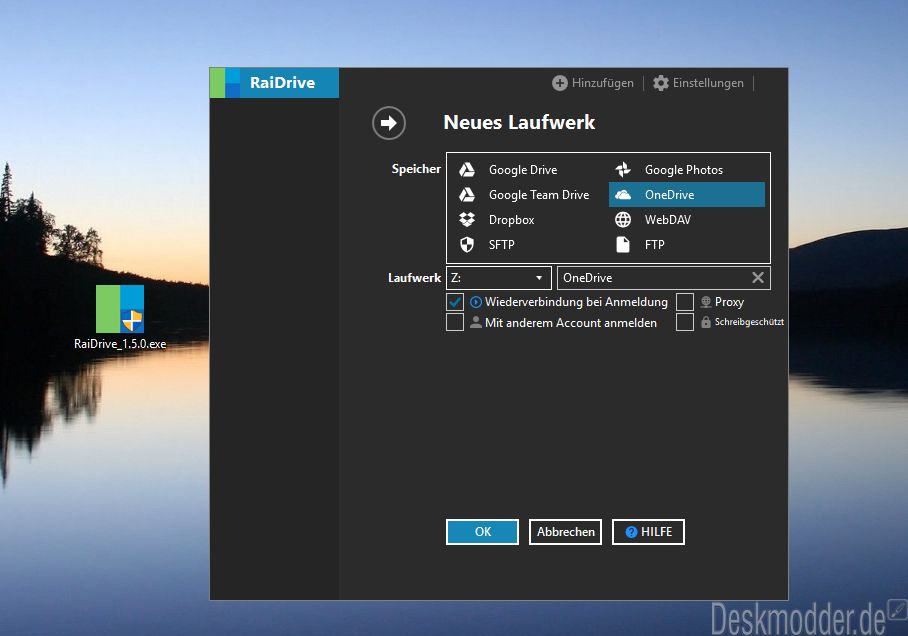Click the round arrow icon beside Neues Laufwerk
908x636 pixels.
(389, 123)
